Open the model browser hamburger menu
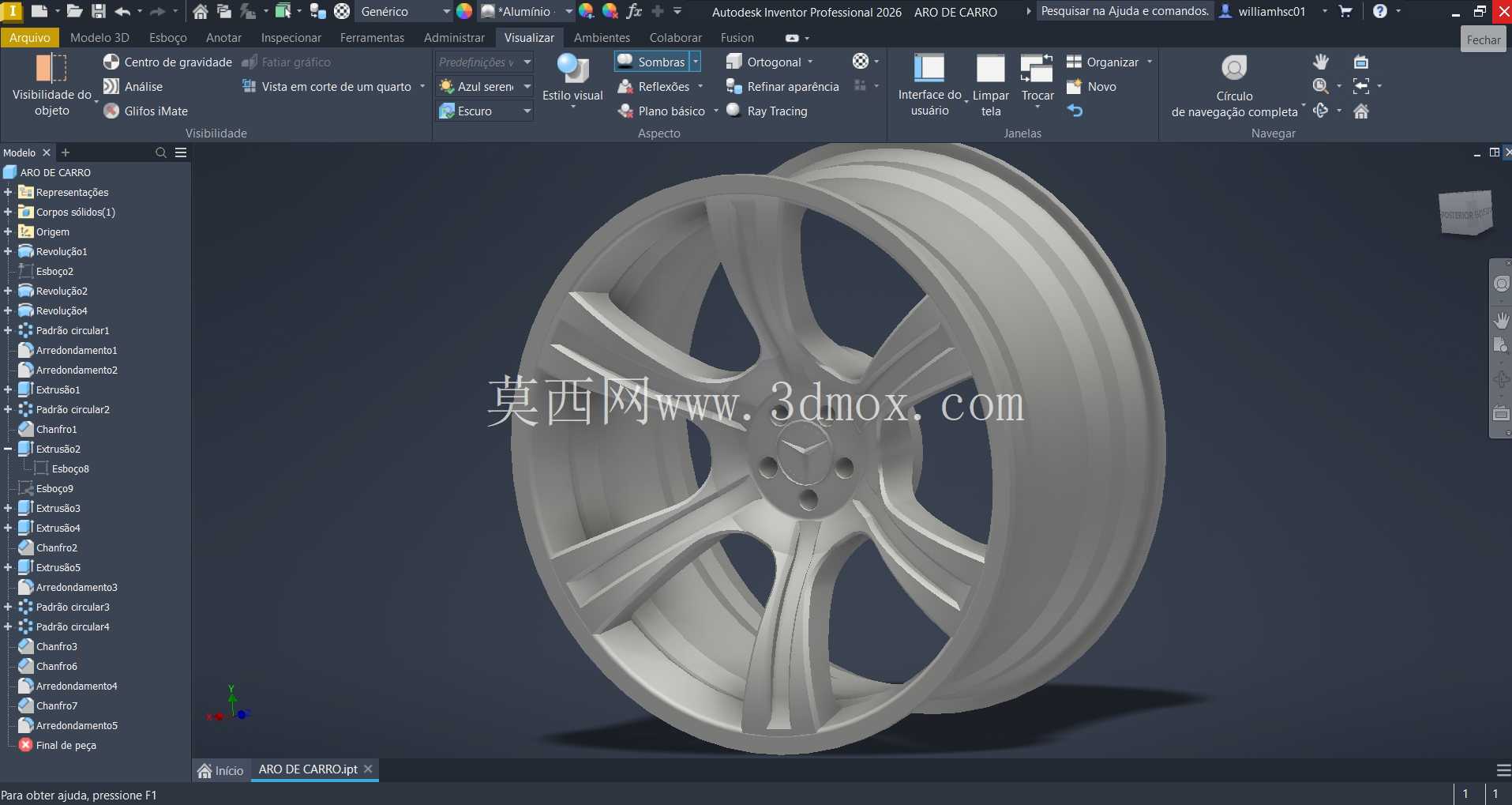 (181, 152)
